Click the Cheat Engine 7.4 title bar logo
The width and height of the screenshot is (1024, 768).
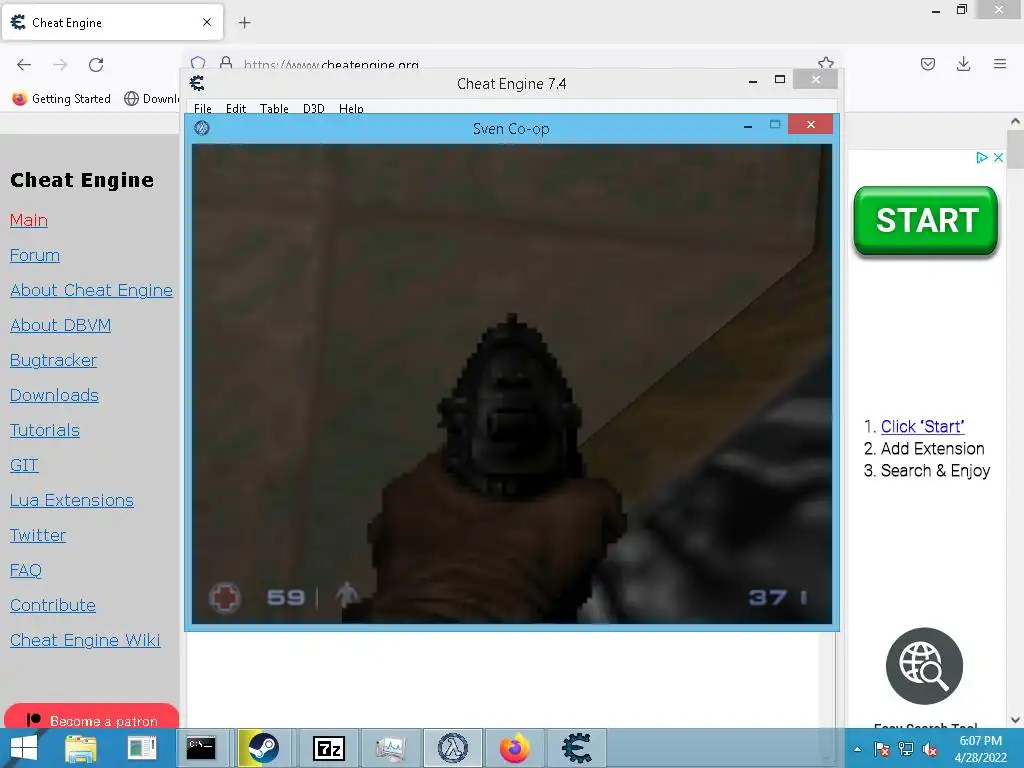[197, 83]
